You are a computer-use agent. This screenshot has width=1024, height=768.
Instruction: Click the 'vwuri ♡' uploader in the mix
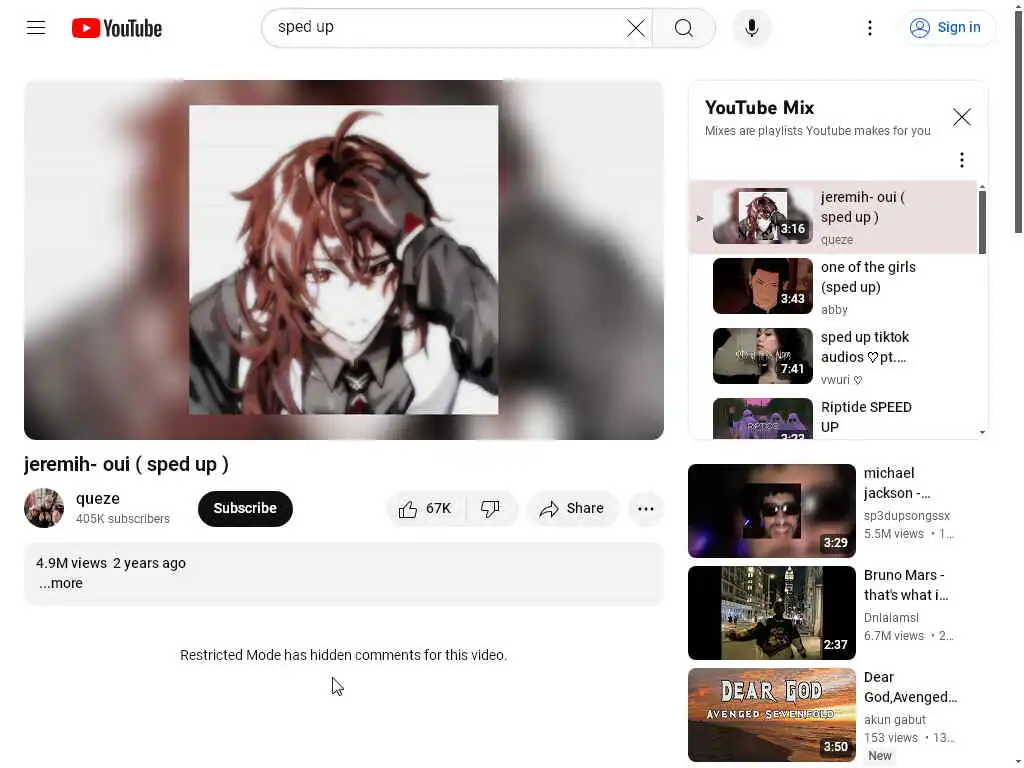pos(841,379)
